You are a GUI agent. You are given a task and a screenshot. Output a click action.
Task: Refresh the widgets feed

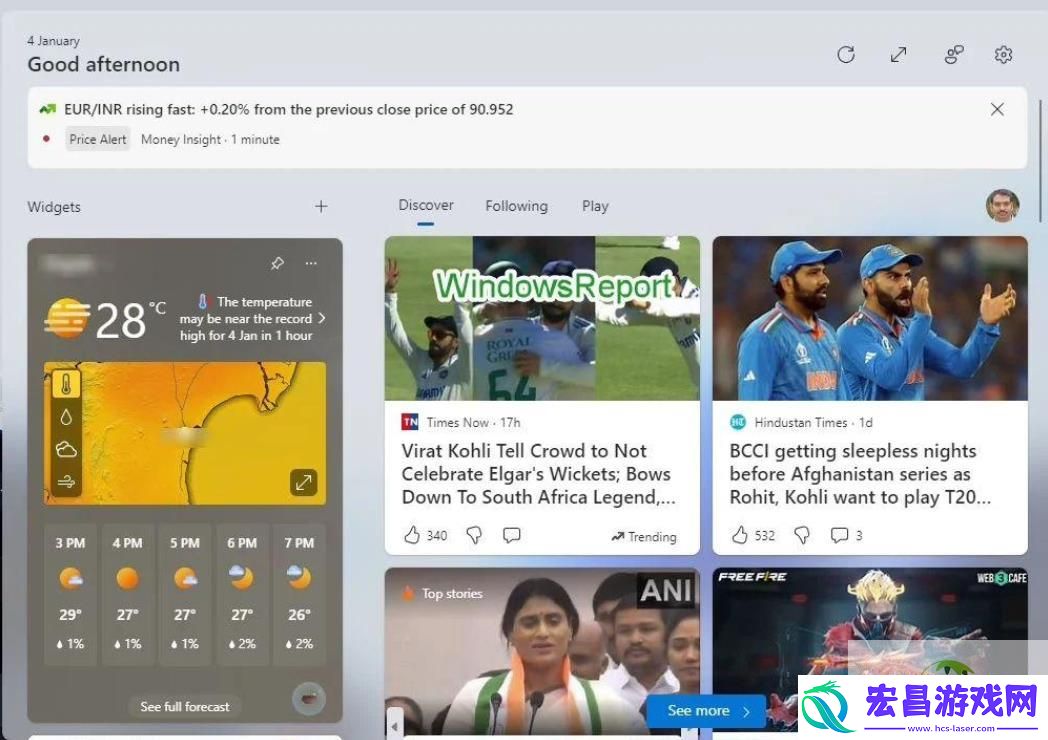click(x=845, y=54)
